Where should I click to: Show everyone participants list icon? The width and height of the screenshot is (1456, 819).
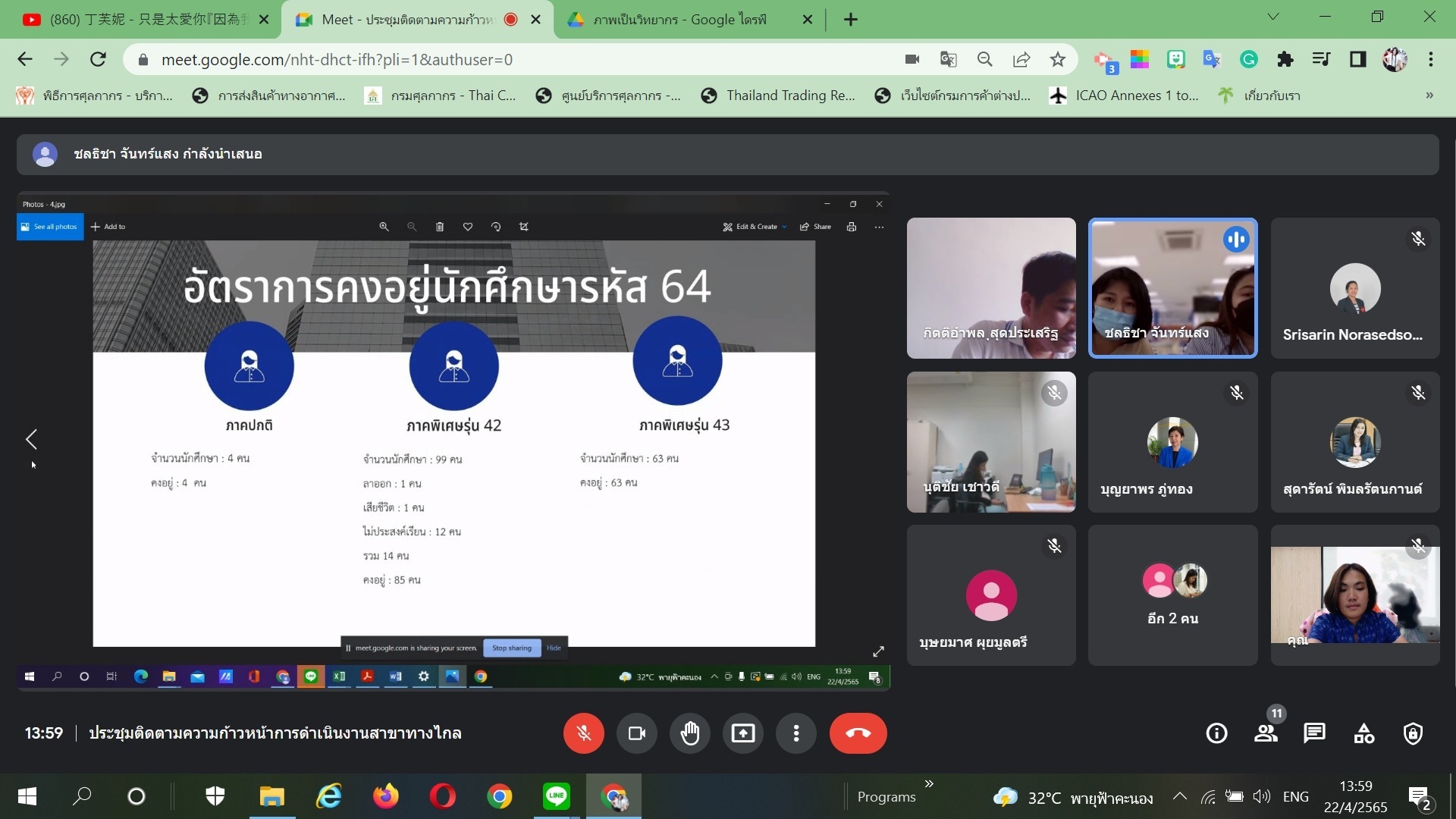pyautogui.click(x=1266, y=733)
